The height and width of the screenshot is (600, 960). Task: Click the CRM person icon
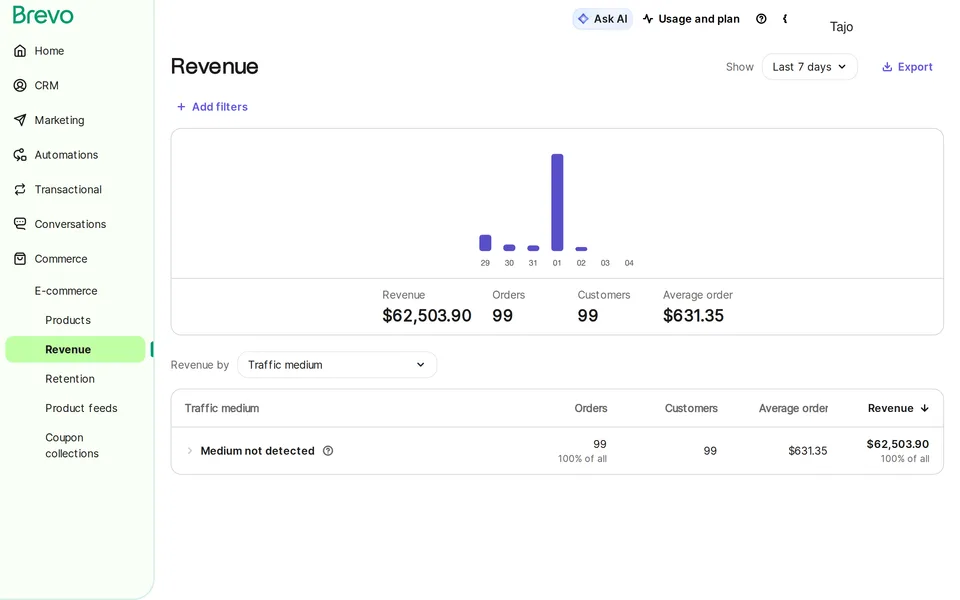20,85
